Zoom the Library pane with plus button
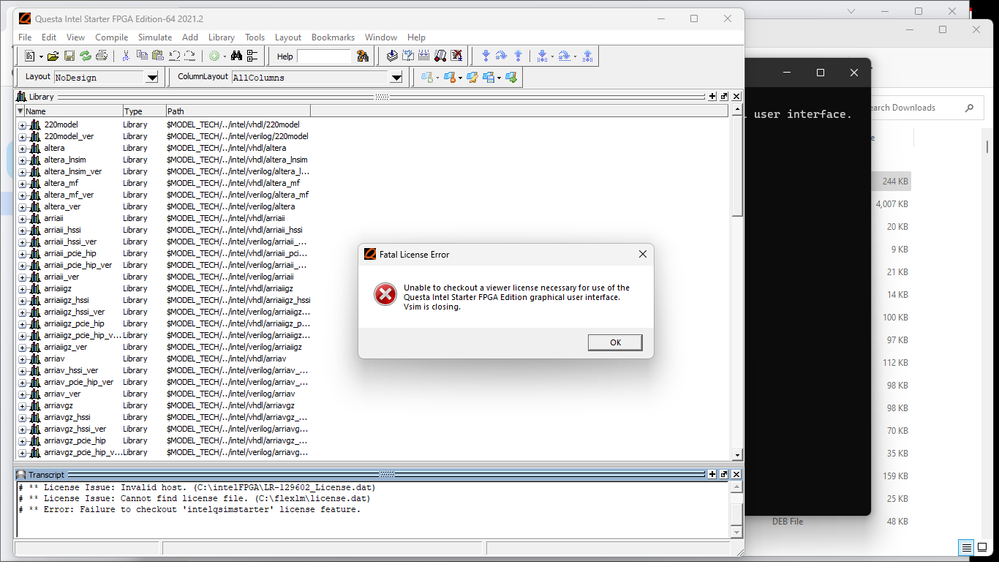 coord(712,96)
